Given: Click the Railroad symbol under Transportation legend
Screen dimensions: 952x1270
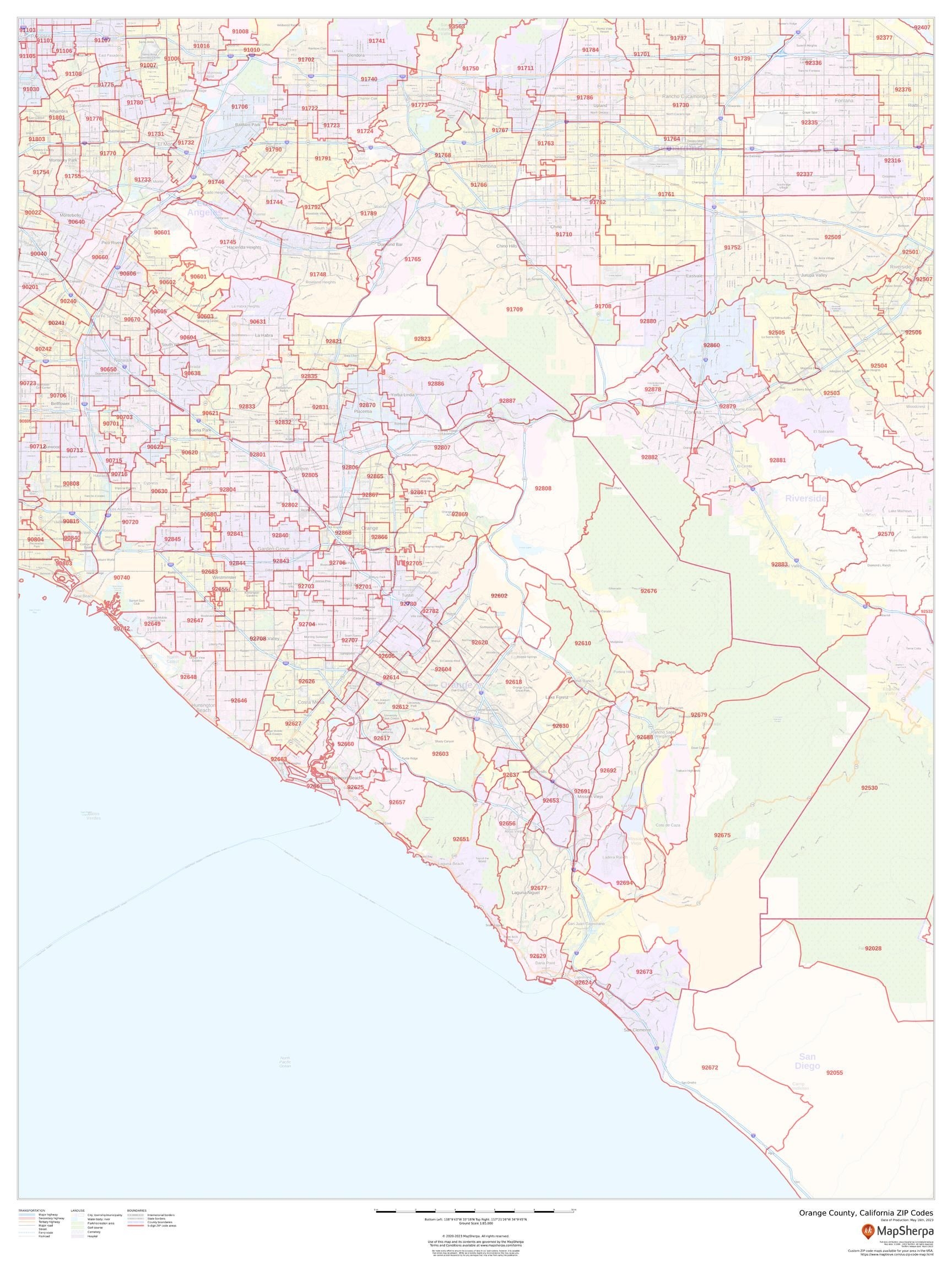Looking at the screenshot, I should (26, 1237).
